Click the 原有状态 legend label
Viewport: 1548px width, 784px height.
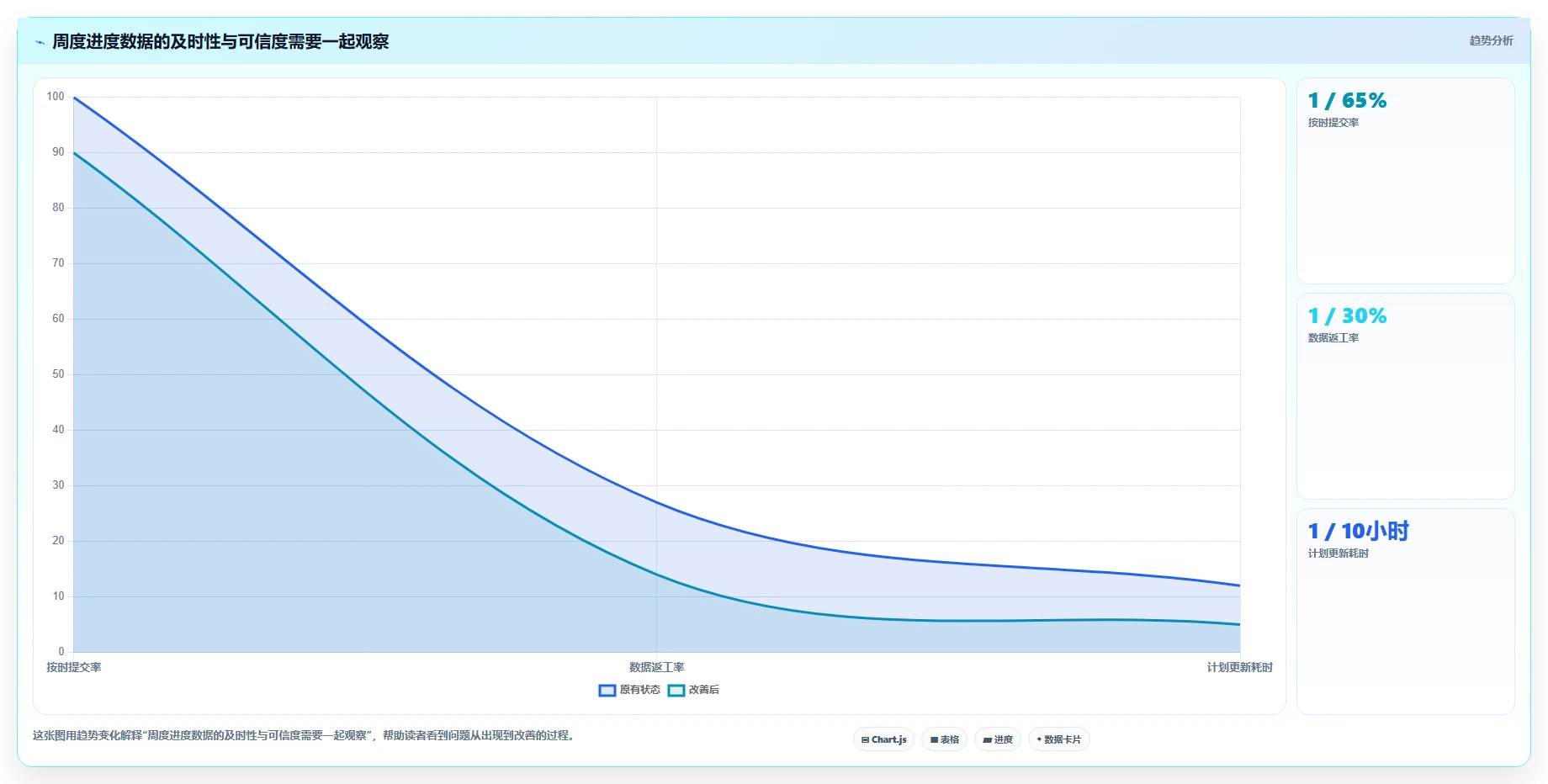pos(640,690)
